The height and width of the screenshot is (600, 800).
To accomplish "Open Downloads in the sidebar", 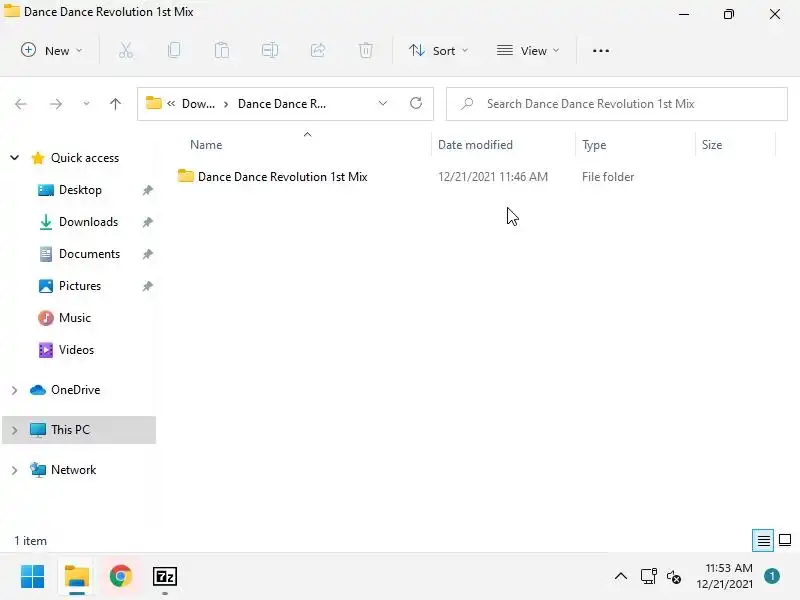I will 88,222.
